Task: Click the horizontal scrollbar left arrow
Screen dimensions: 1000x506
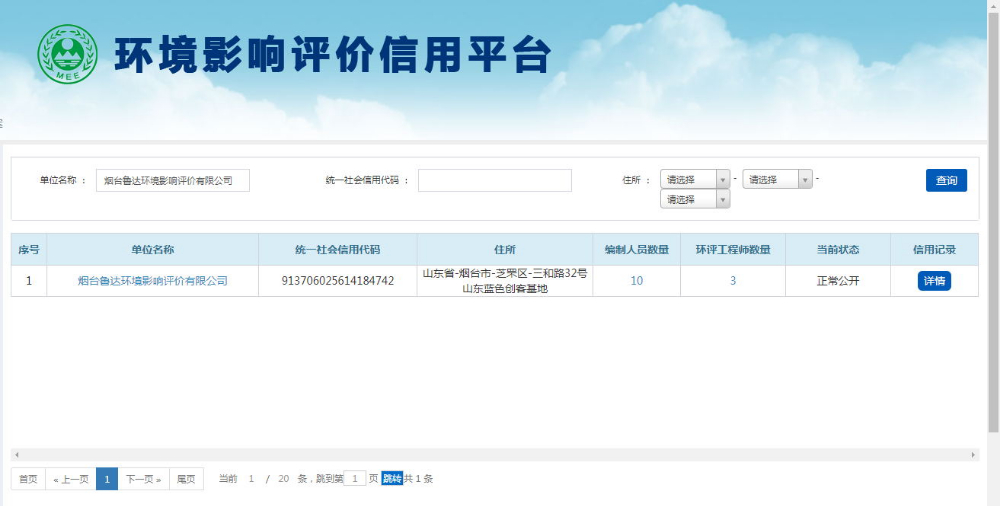Action: (x=15, y=455)
